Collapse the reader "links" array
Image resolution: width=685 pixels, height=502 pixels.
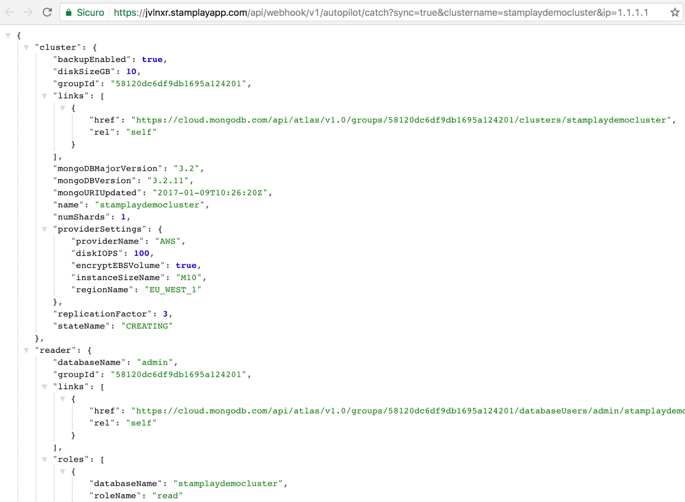[45, 387]
